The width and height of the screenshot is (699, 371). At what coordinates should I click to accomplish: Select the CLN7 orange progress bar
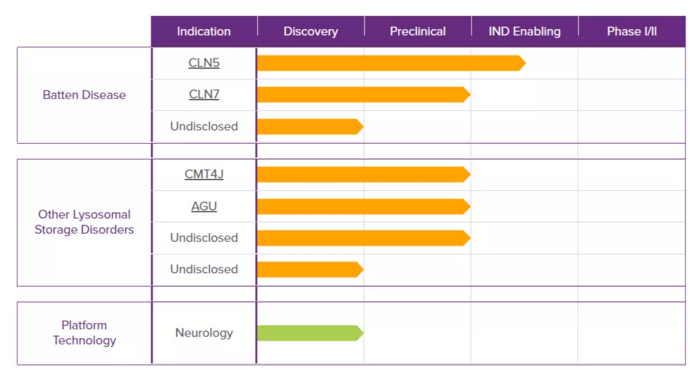coord(364,95)
